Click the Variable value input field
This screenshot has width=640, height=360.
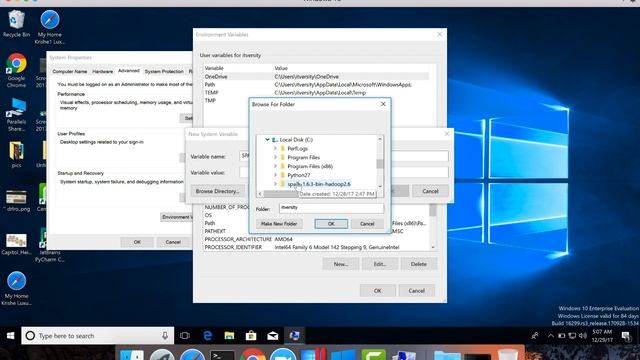[x=344, y=172]
